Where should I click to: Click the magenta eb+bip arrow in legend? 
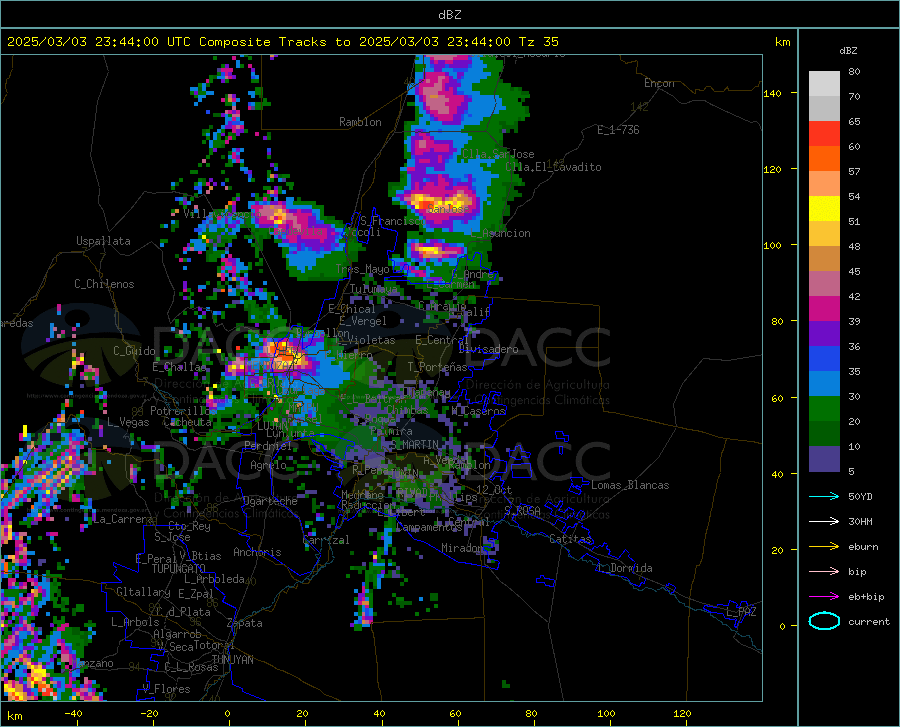(824, 597)
